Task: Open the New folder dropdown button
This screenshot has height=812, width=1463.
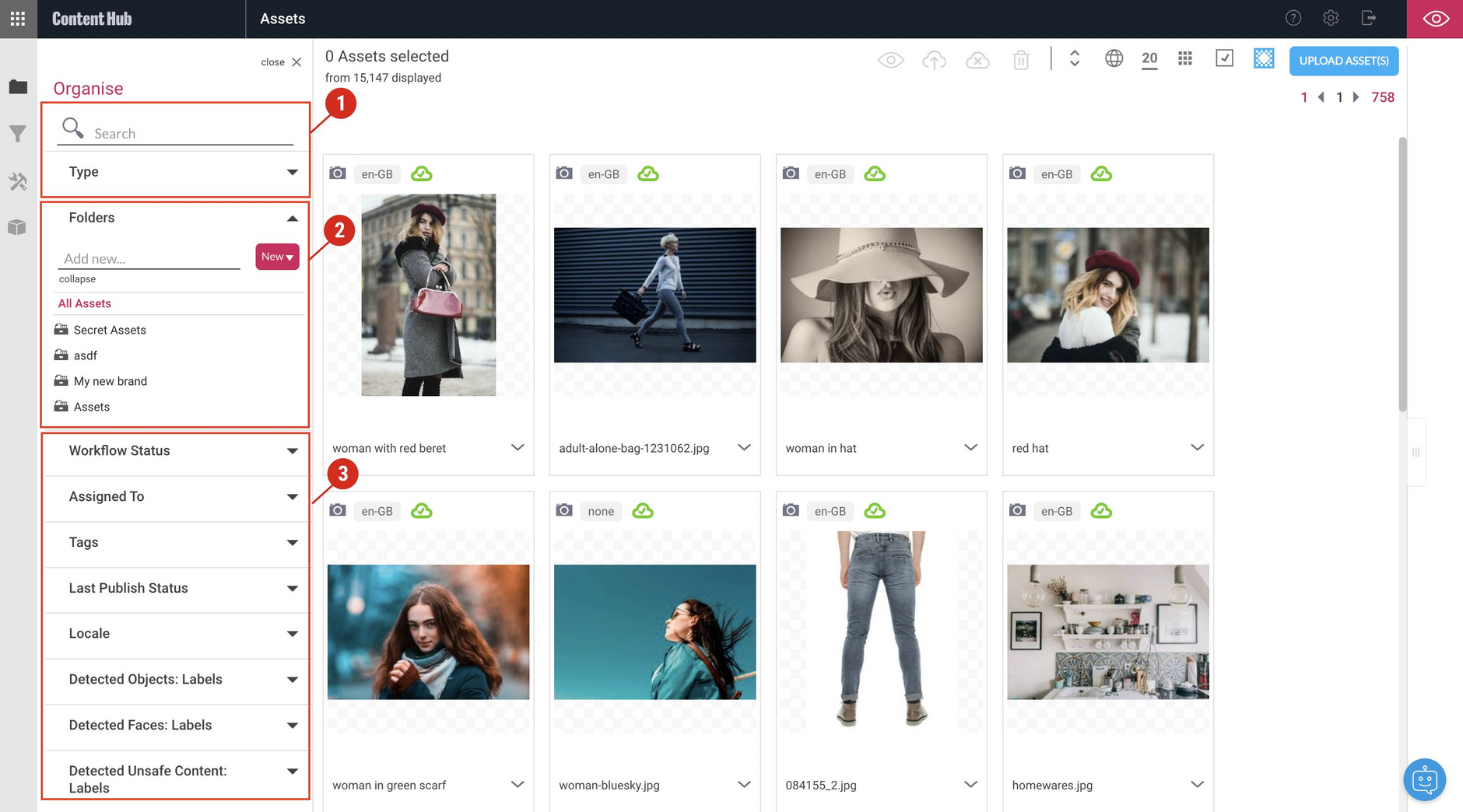Action: point(277,257)
